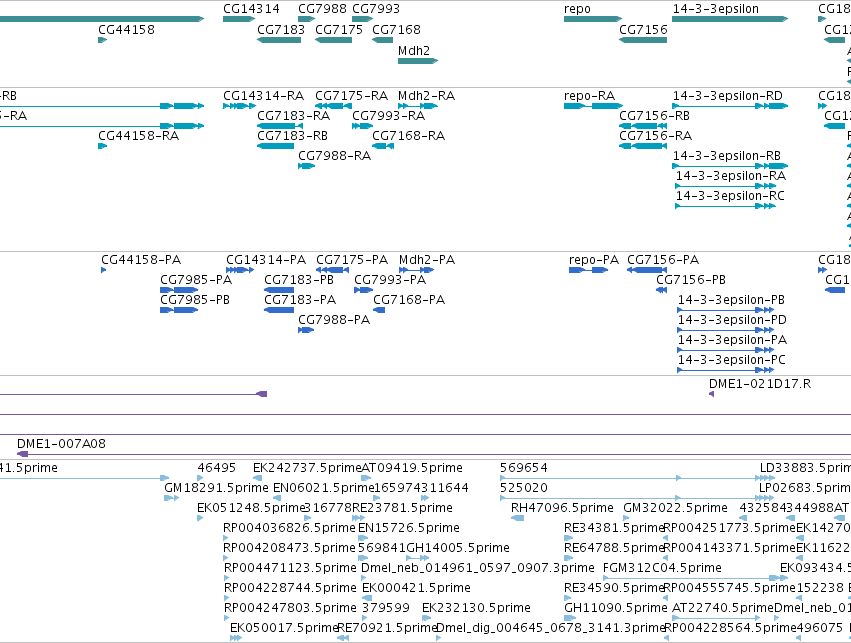Click transcript CG44158-RA
This screenshot has width=851, height=643.
click(103, 146)
